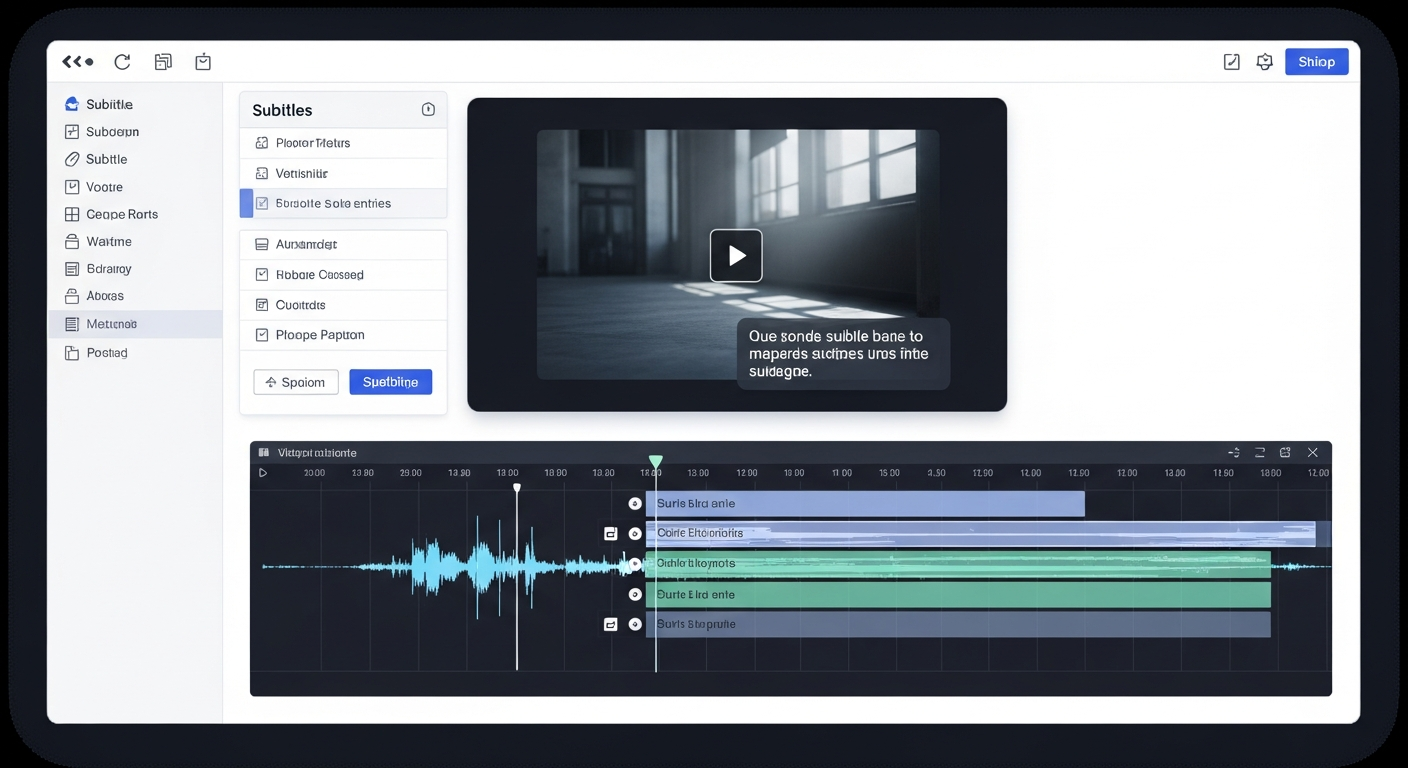The width and height of the screenshot is (1408, 768).
Task: Enable the Rbbare Caosed checkbox item
Action: (x=262, y=274)
